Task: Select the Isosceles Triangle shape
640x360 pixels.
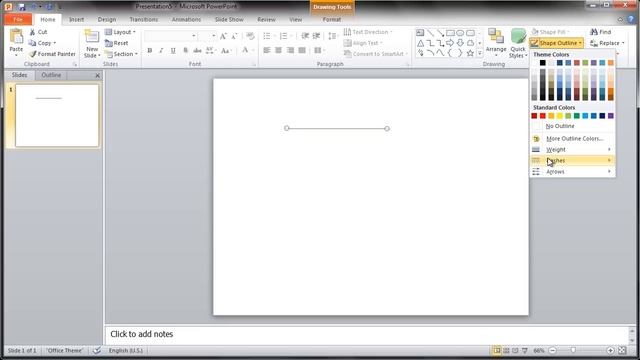Action: 420,43
